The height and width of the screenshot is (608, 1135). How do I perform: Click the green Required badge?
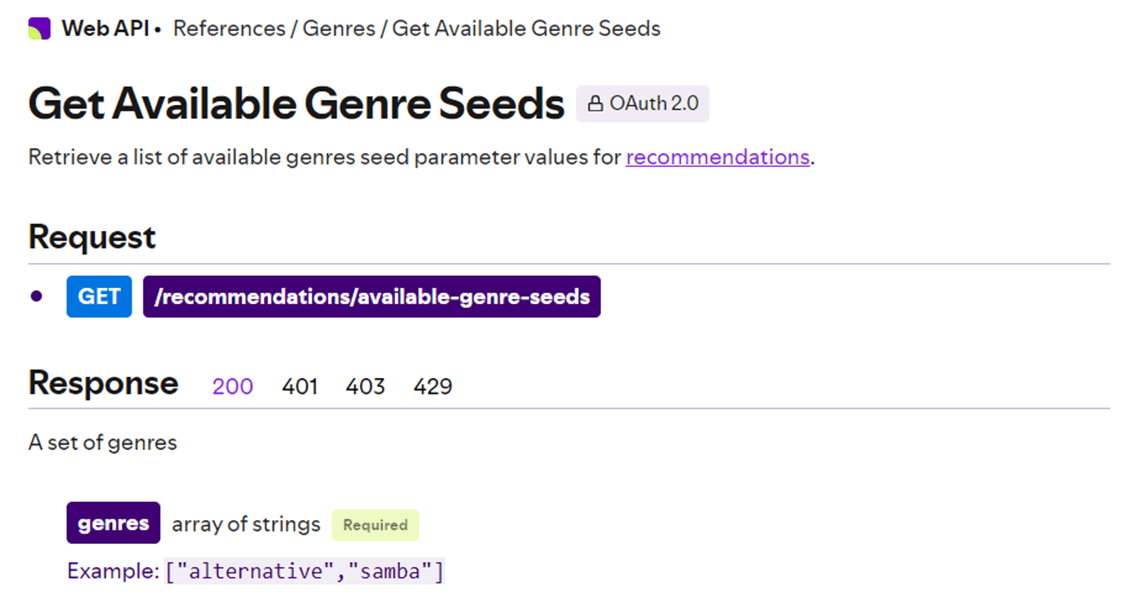click(x=375, y=524)
